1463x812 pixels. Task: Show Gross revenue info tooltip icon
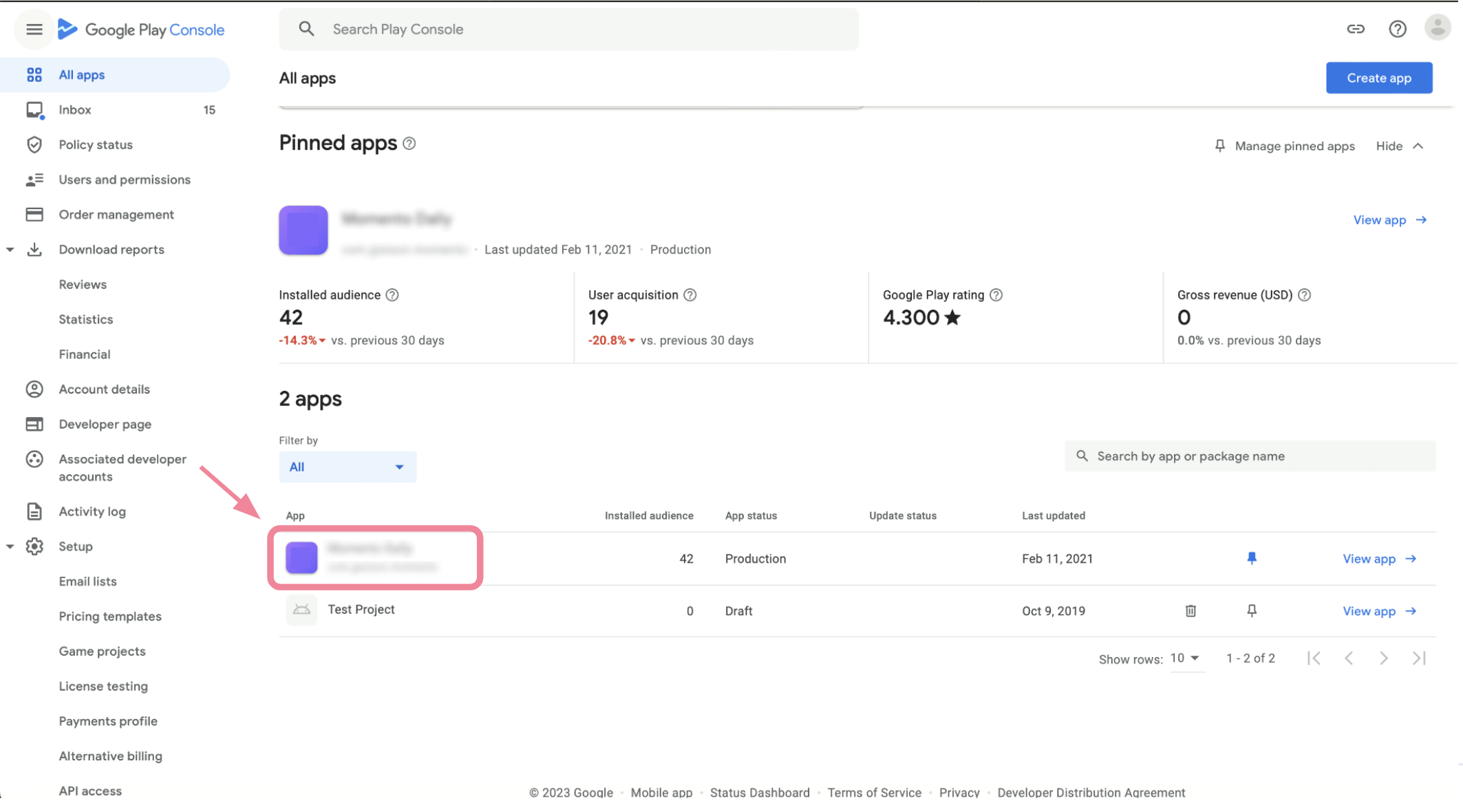(x=1304, y=295)
